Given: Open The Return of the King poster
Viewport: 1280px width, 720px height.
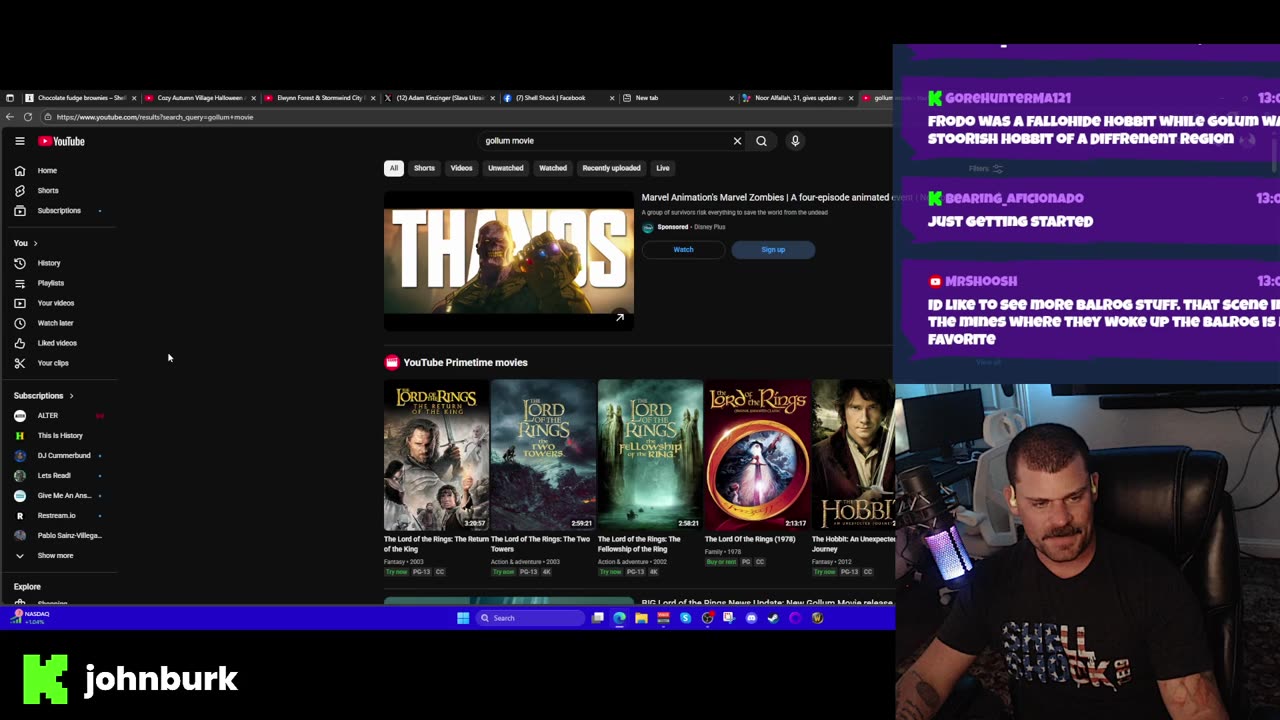Looking at the screenshot, I should [x=436, y=455].
